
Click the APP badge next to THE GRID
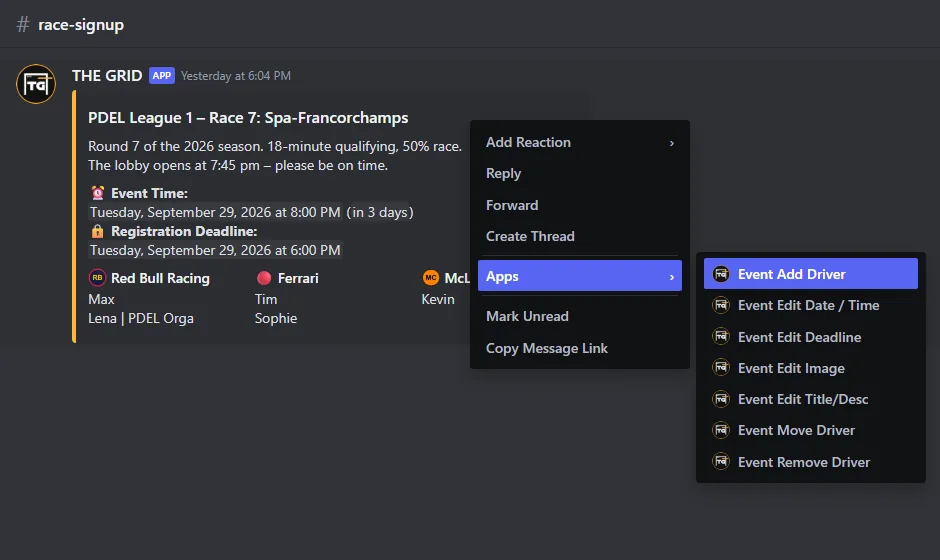click(162, 76)
